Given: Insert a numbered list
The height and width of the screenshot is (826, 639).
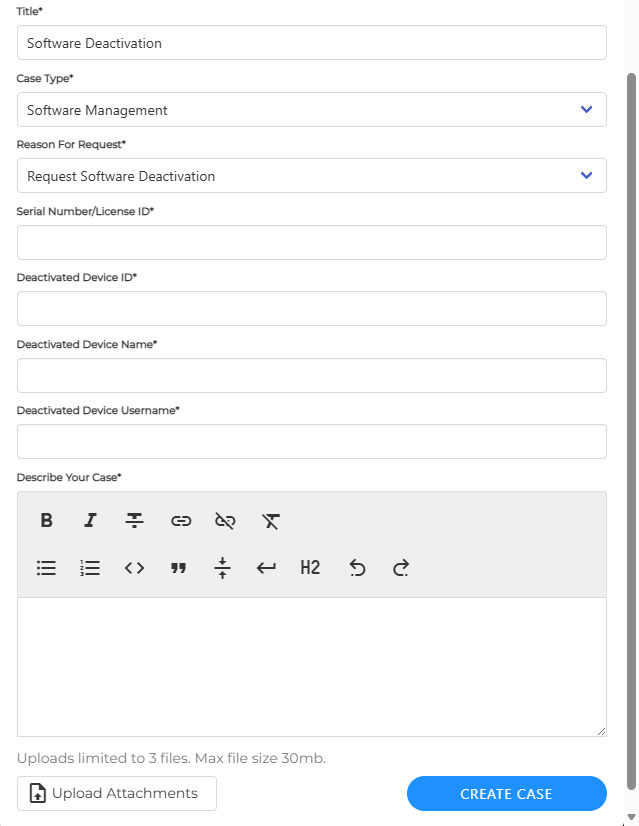Looking at the screenshot, I should 90,568.
